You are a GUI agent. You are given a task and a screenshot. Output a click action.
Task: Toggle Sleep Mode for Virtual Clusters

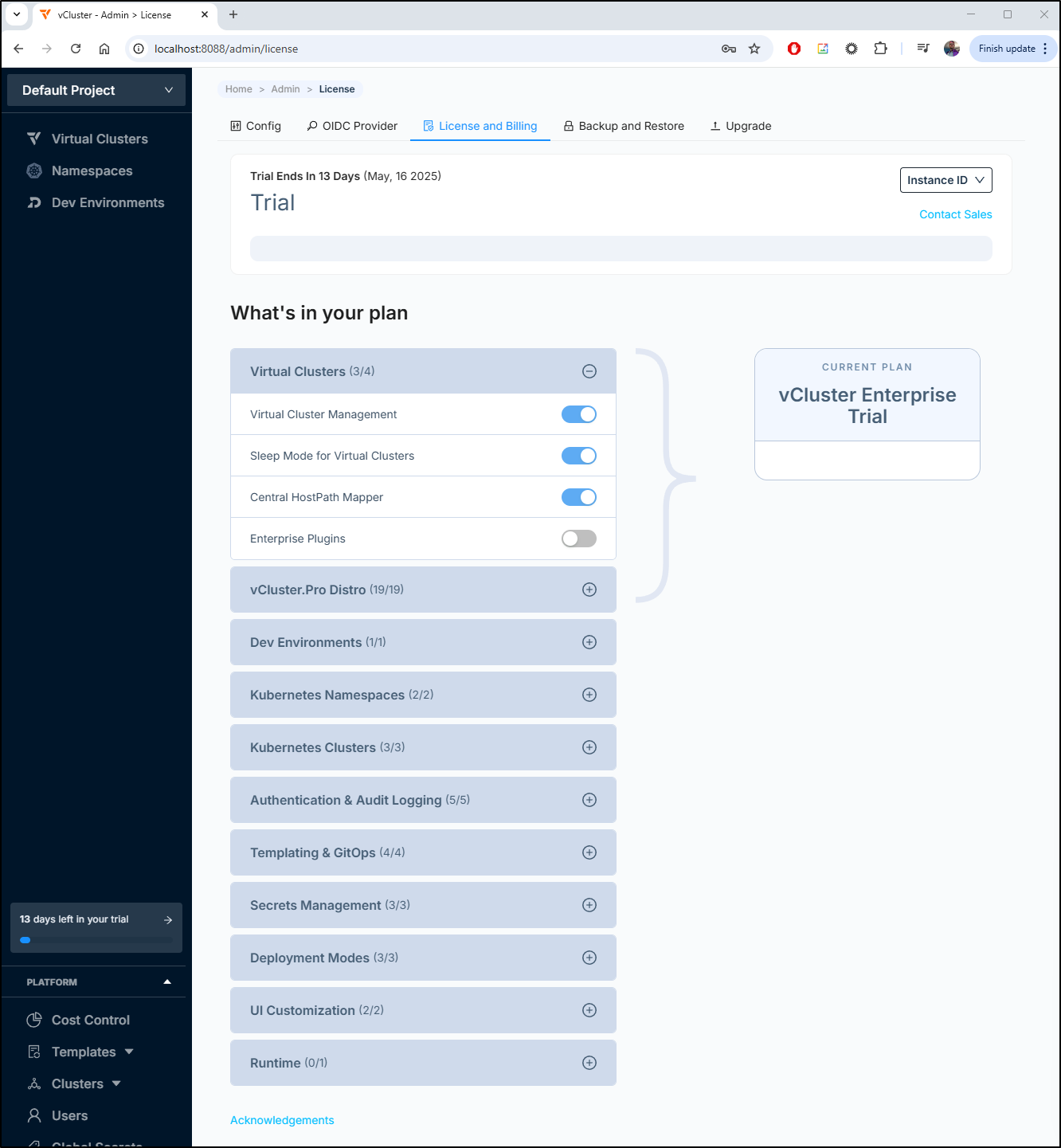579,456
